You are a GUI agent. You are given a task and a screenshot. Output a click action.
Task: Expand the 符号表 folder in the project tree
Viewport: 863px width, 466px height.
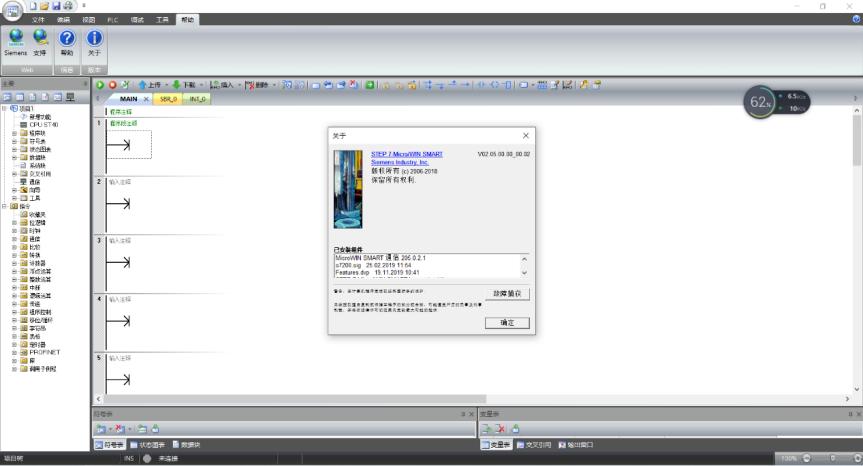tap(14, 141)
